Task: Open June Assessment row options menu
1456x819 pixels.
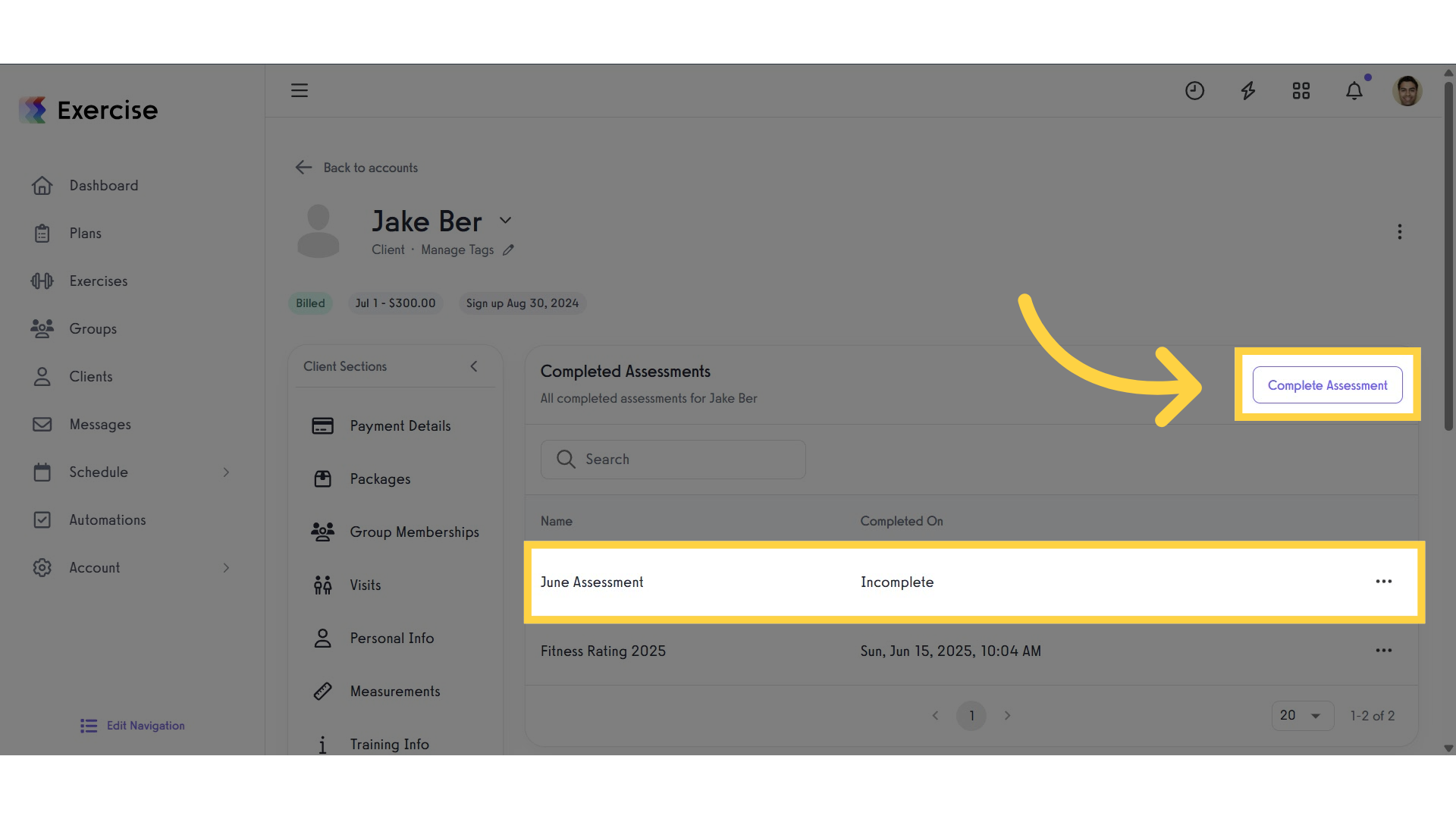Action: pos(1383,582)
